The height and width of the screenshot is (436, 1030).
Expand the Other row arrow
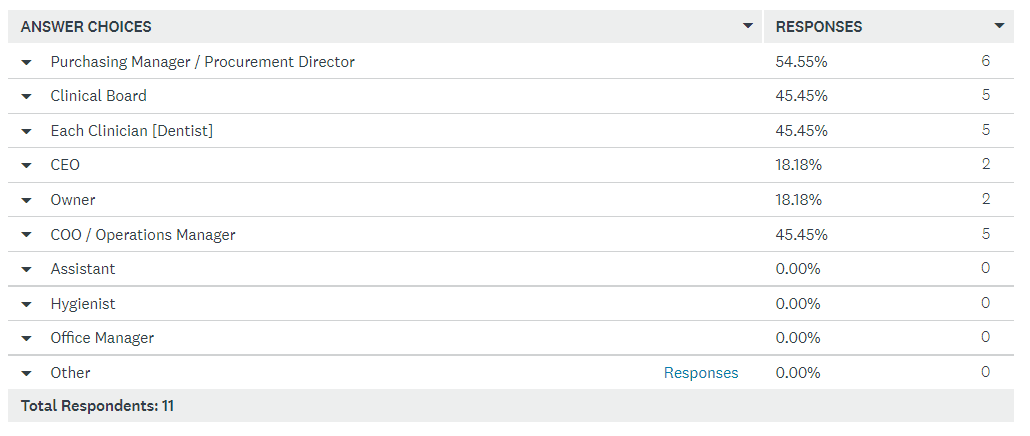coord(26,373)
